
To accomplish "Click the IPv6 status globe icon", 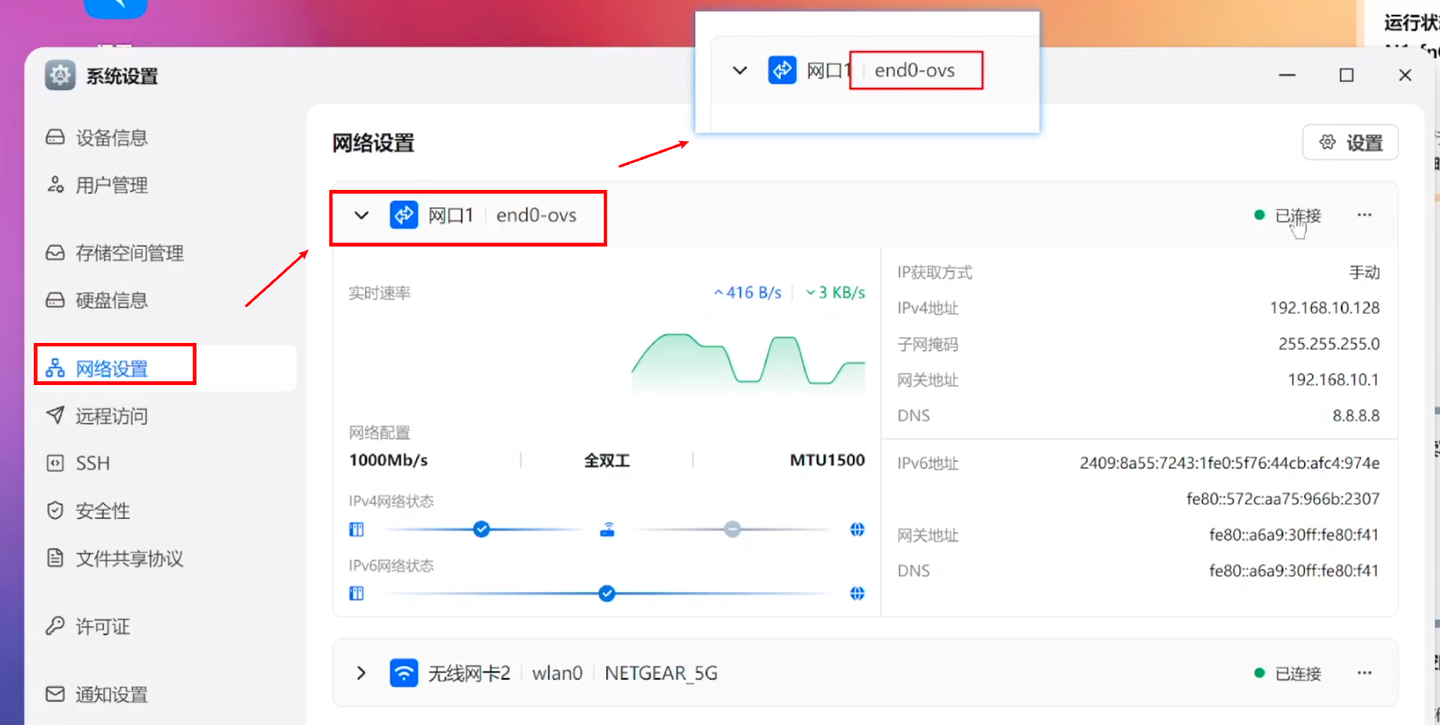I will 857,594.
